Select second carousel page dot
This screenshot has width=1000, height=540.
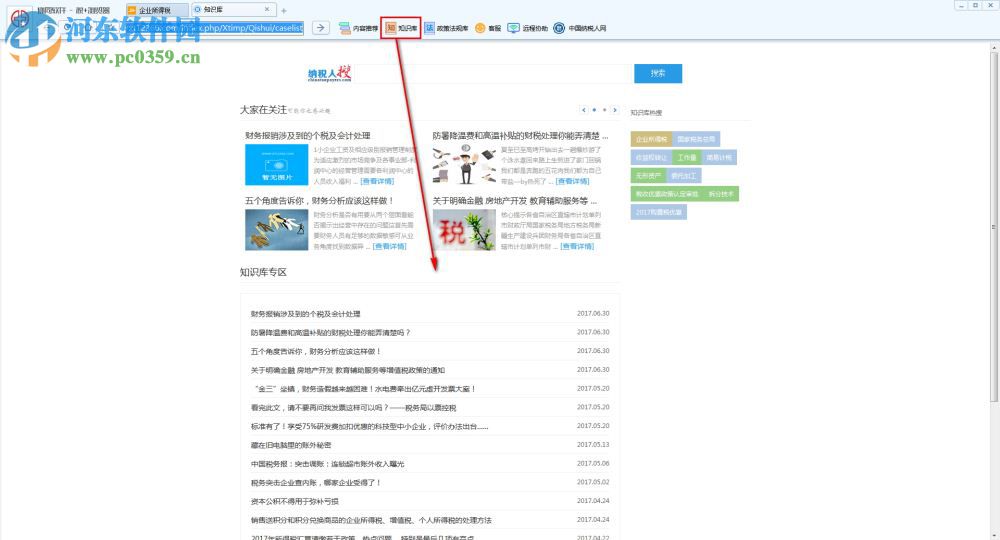coord(605,110)
